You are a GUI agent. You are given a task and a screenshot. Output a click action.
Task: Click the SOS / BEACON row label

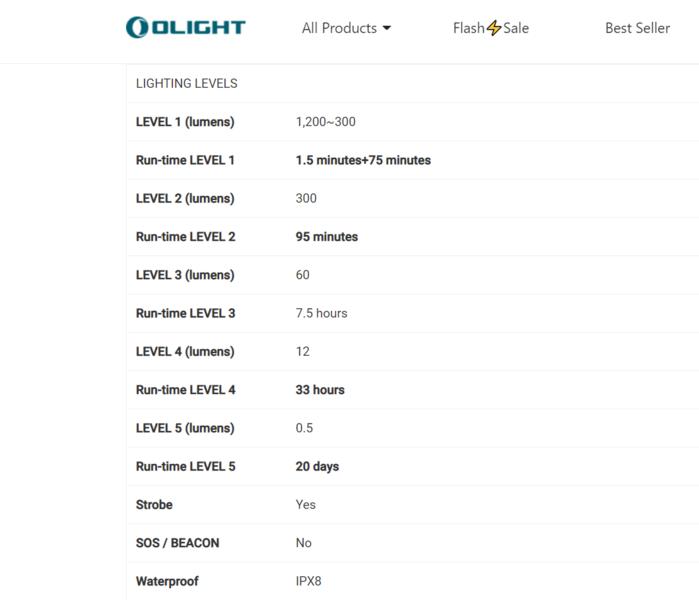click(177, 543)
